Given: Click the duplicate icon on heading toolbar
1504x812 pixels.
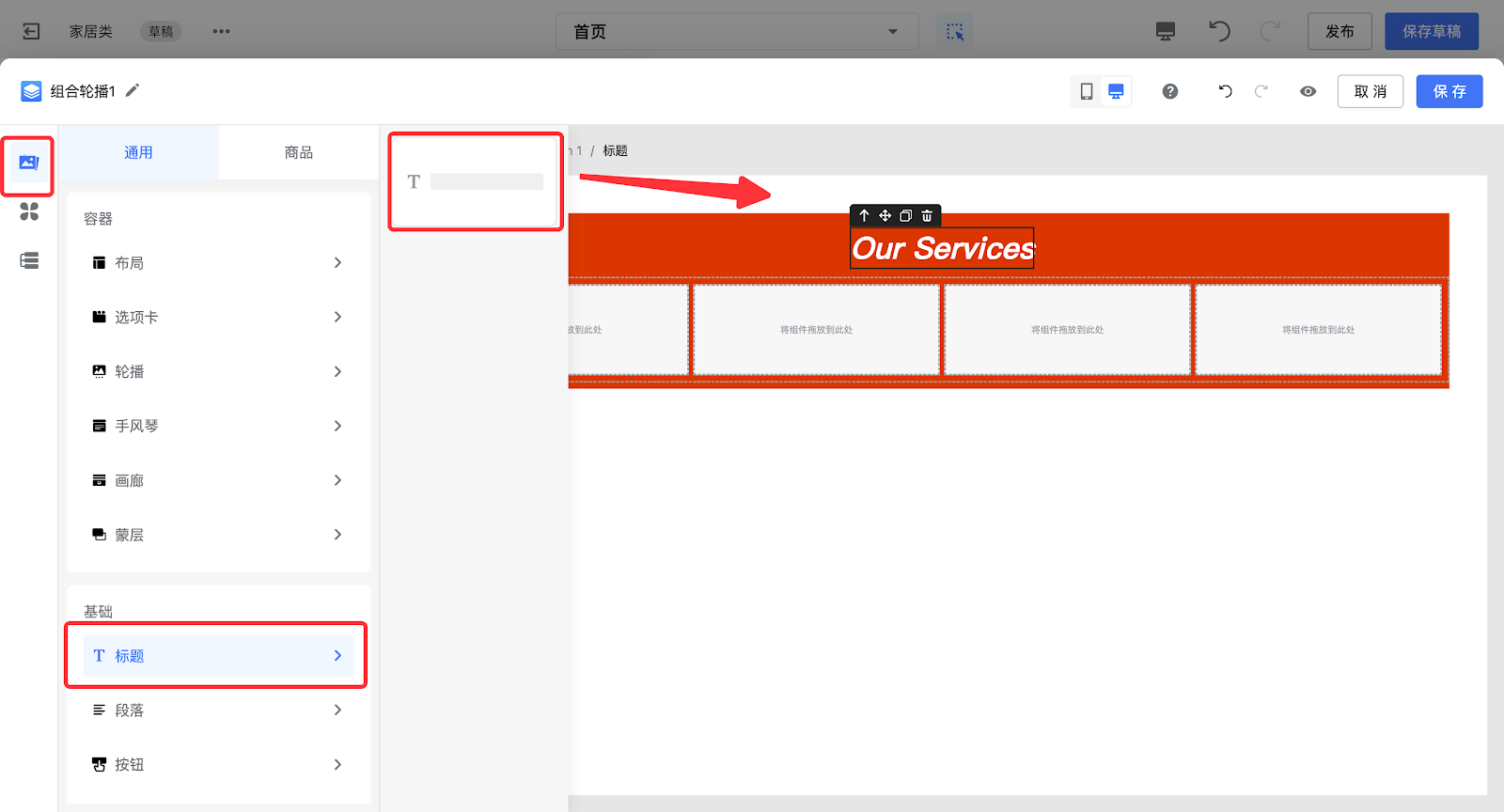Looking at the screenshot, I should coord(905,216).
